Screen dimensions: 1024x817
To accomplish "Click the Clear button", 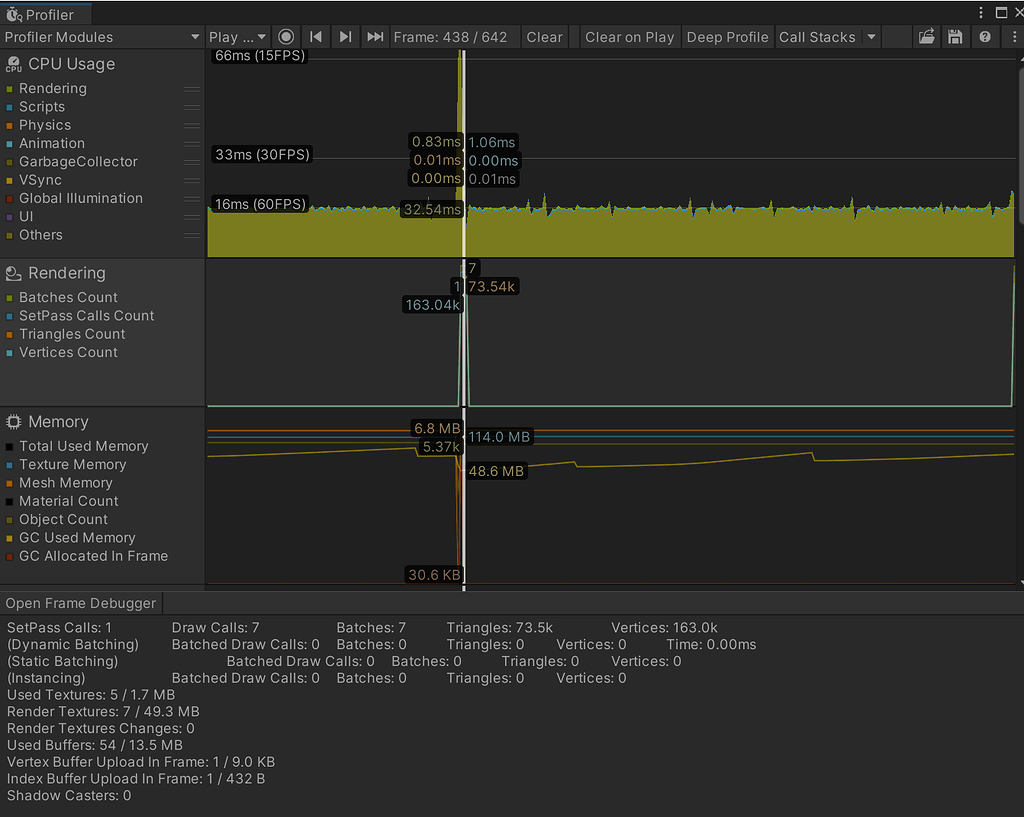I will [x=544, y=36].
